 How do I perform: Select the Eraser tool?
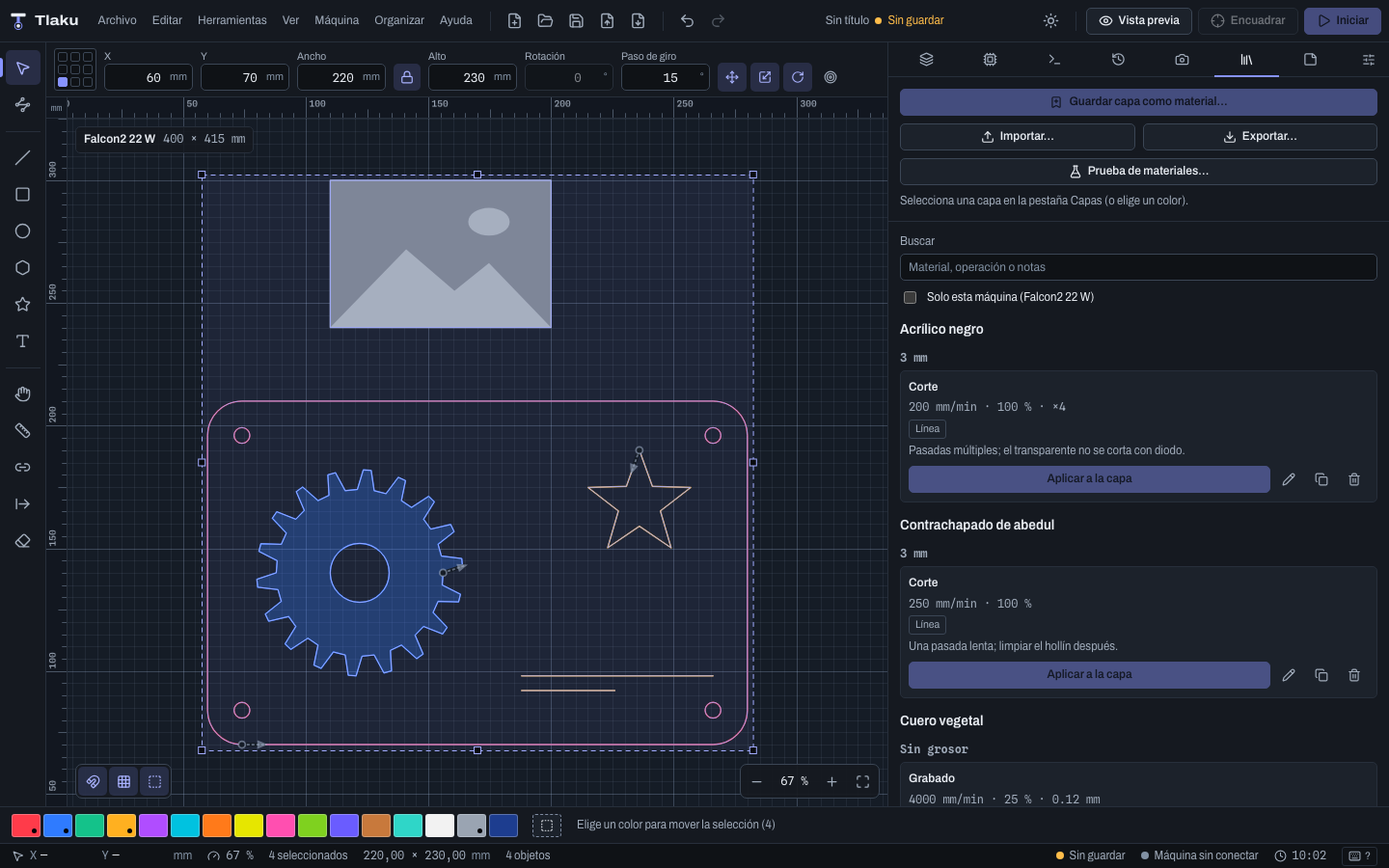(x=22, y=541)
